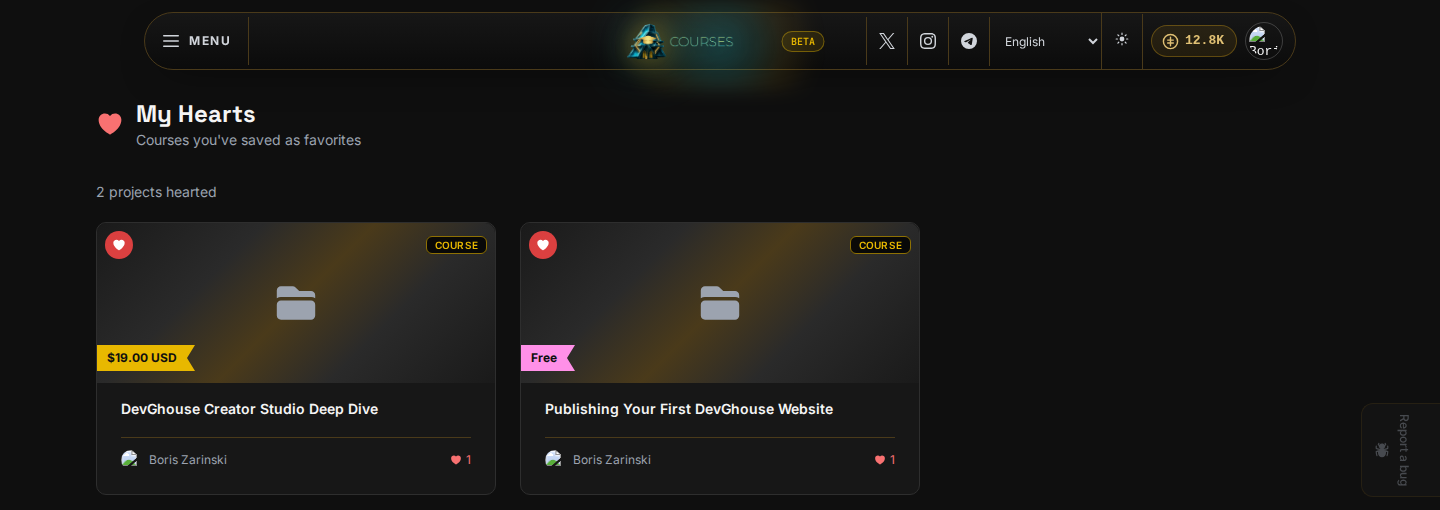
Task: Open Publishing Your First DevGhouse Website title
Action: [x=689, y=409]
